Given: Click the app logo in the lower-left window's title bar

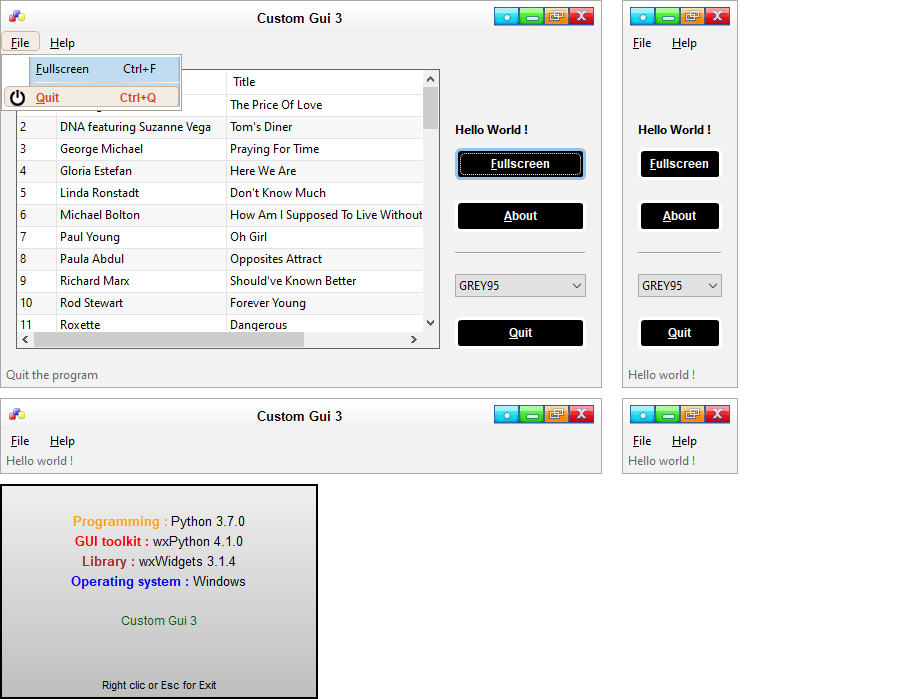Looking at the screenshot, I should click(16, 415).
